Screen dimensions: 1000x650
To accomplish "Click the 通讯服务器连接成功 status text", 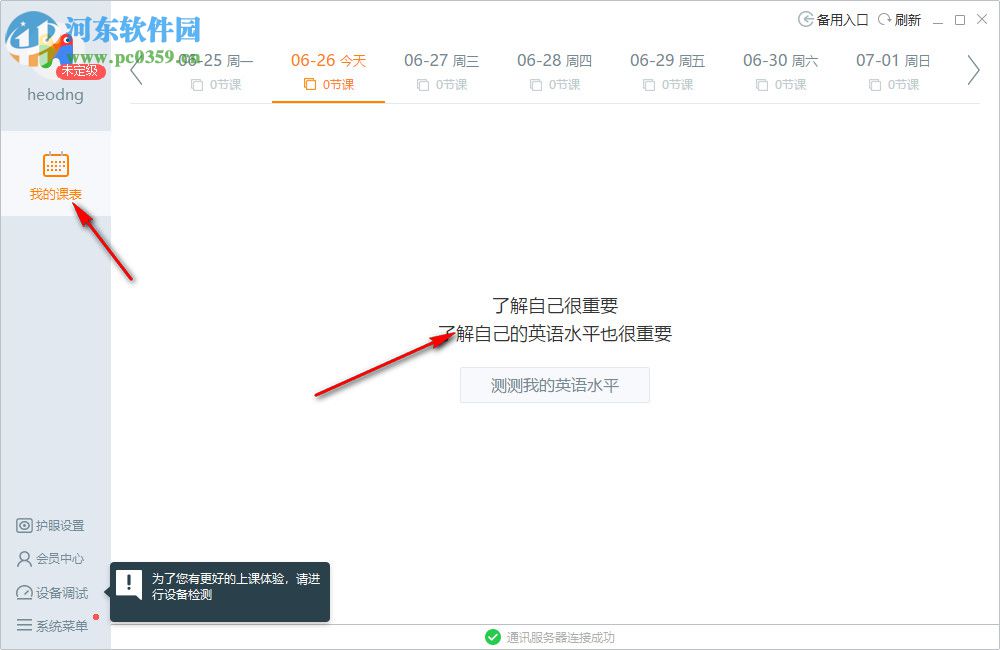I will point(560,636).
